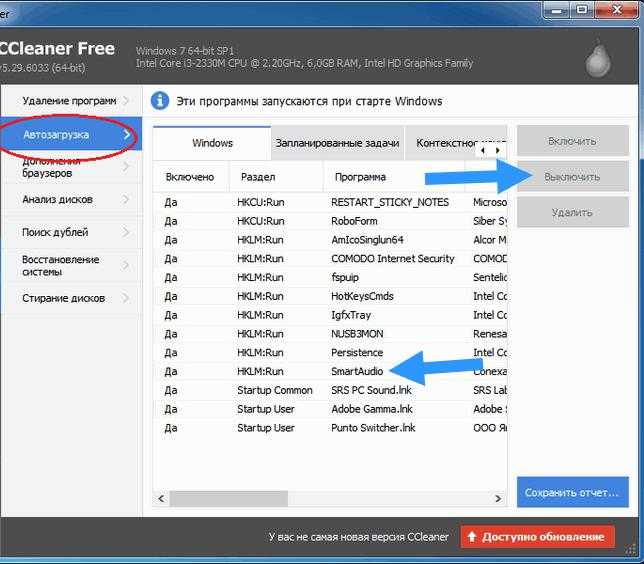Open browser add-ons (браузеров) section

pos(71,168)
